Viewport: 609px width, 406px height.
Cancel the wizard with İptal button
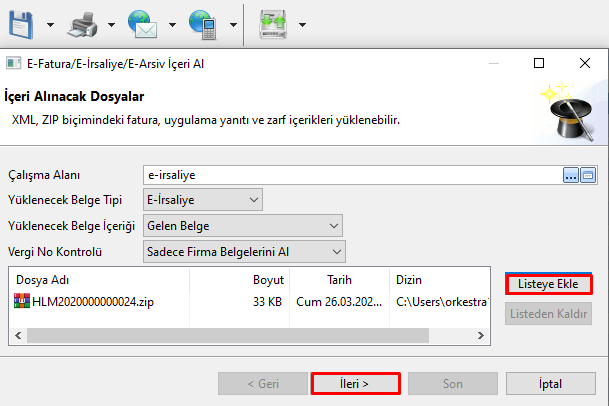tap(550, 383)
